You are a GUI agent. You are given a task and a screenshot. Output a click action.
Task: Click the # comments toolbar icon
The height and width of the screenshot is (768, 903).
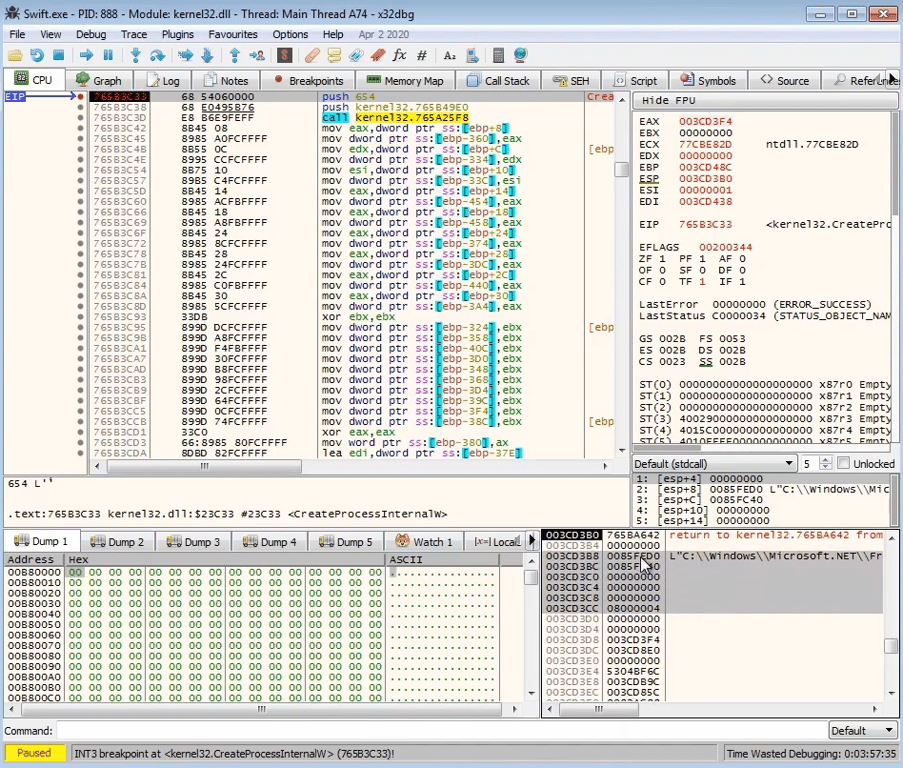[x=422, y=56]
